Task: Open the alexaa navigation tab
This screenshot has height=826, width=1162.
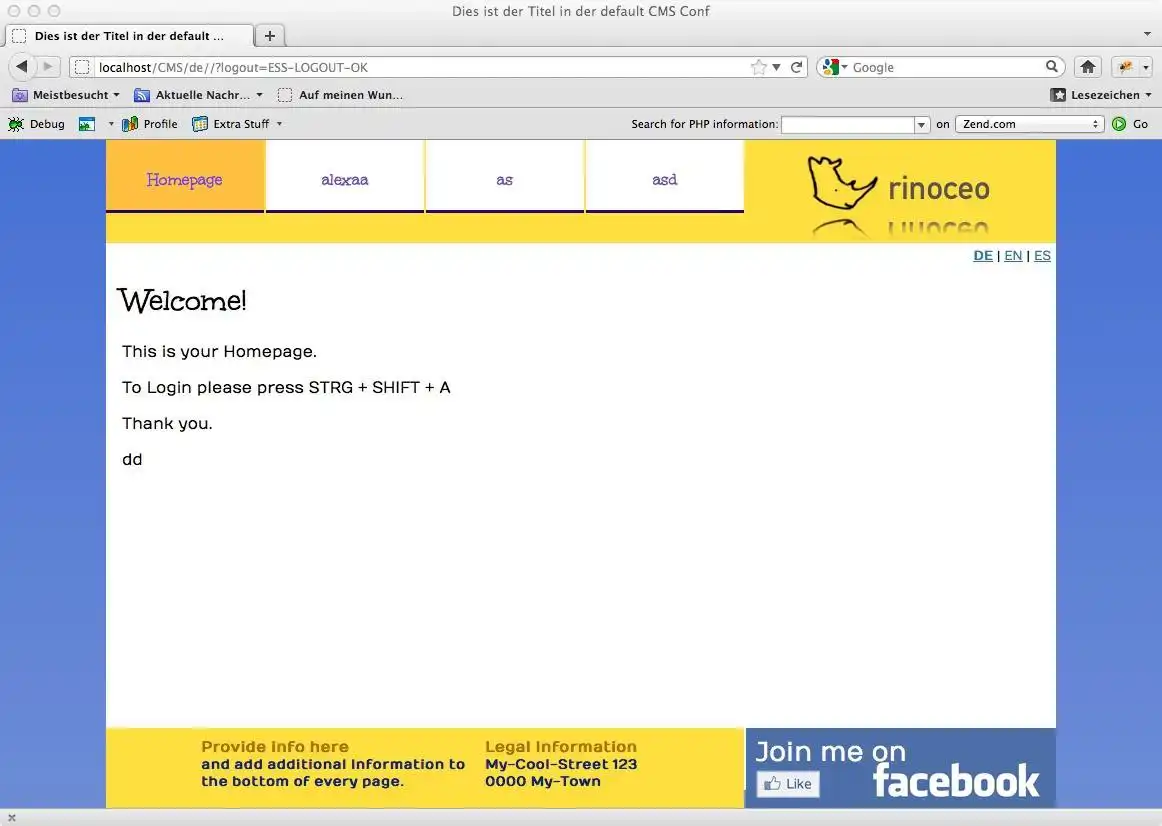Action: [345, 176]
